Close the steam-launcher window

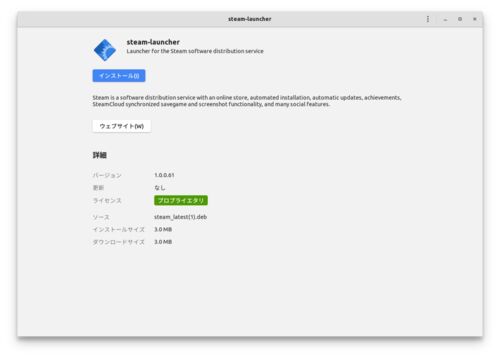475,19
